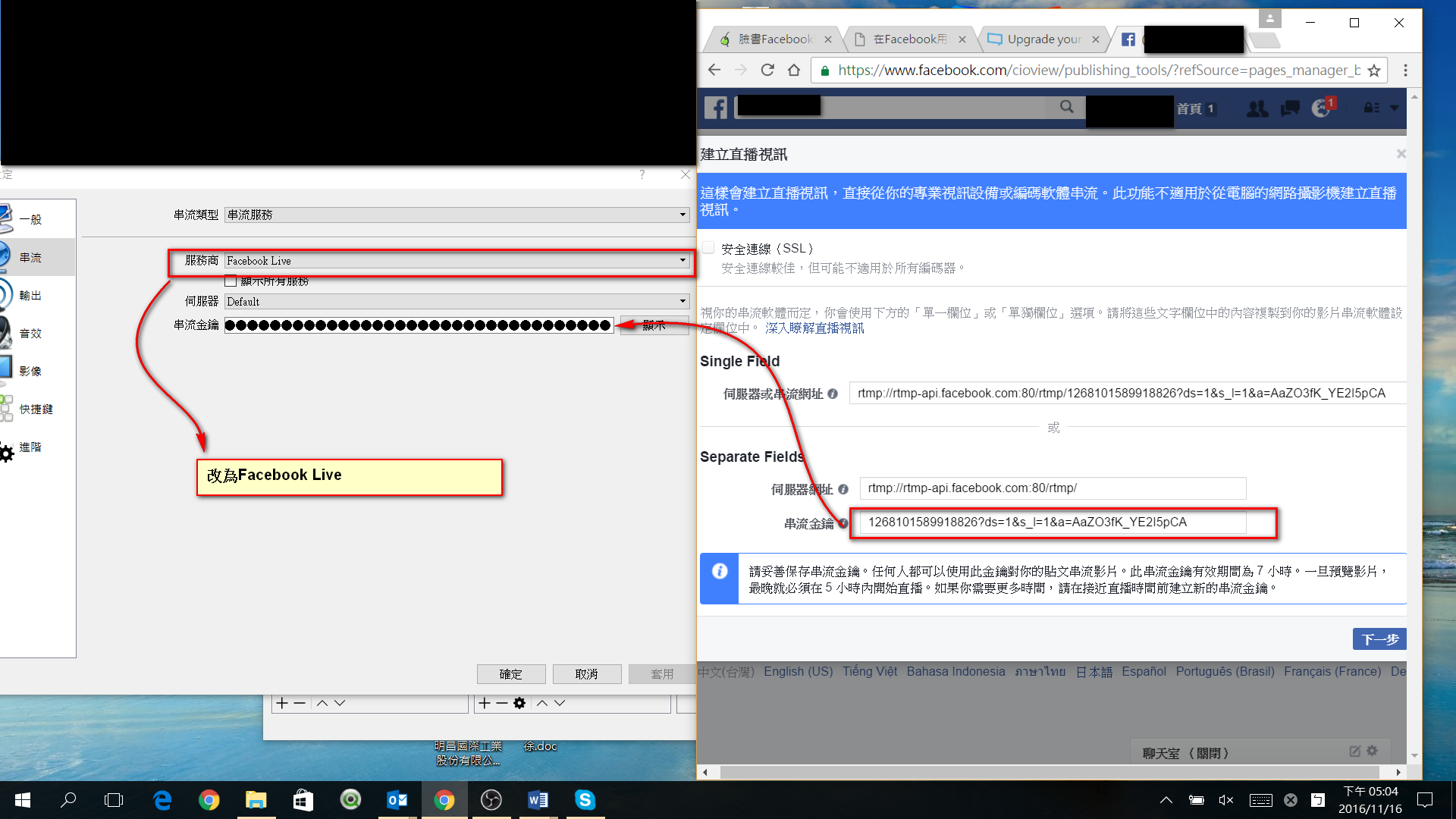Screen dimensions: 1456x819
Task: Open the Facebook account dropdown arrow
Action: 1394,108
